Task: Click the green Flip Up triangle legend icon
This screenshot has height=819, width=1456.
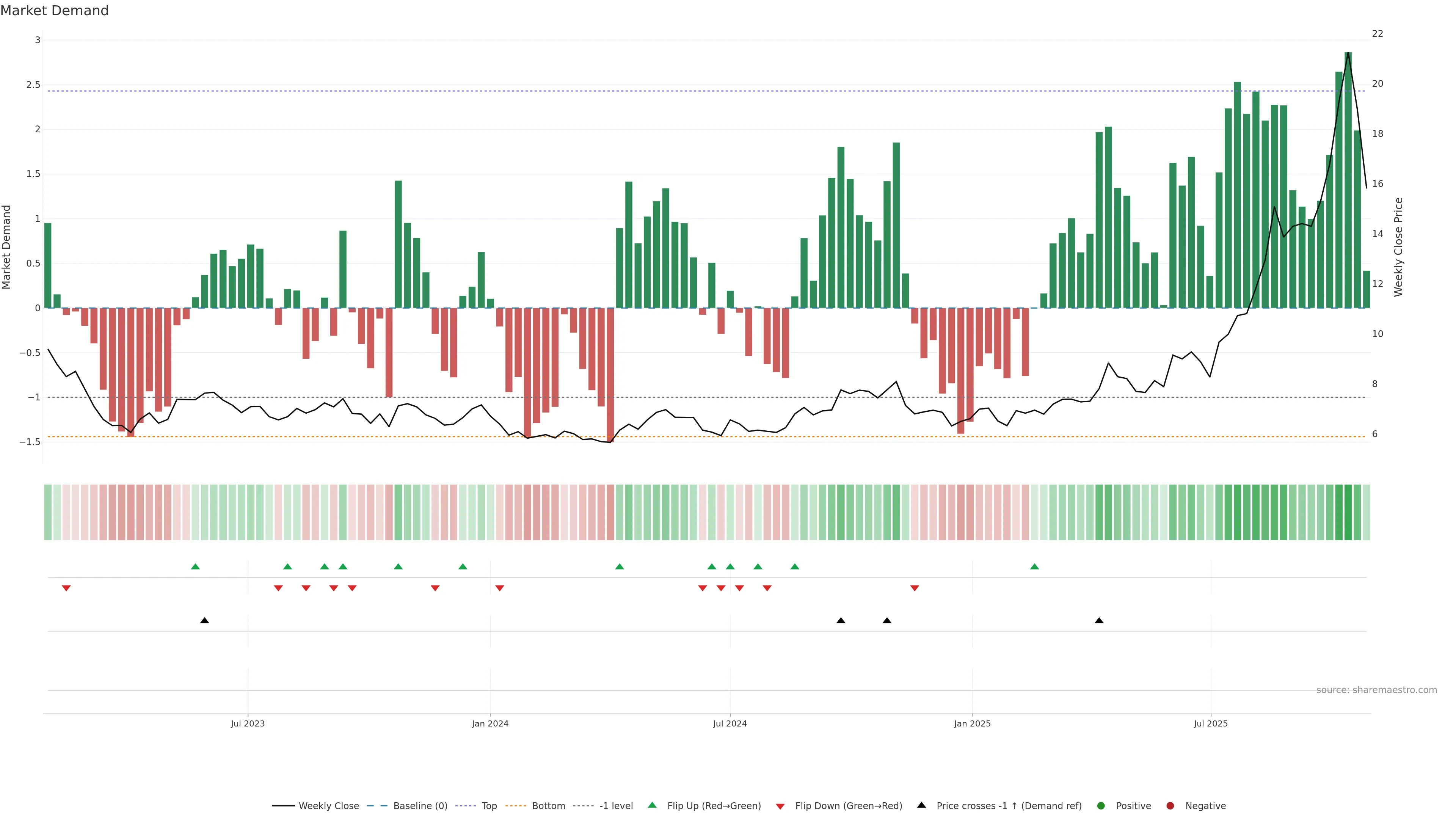Action: [x=652, y=805]
